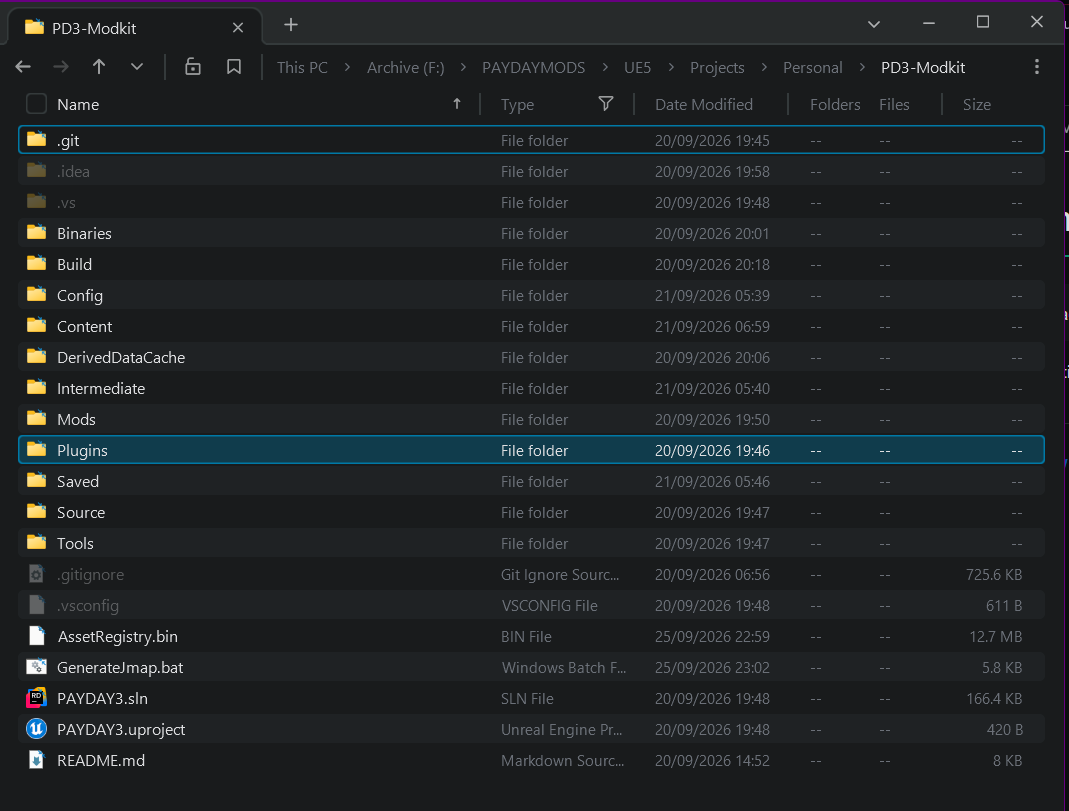1069x811 pixels.
Task: Sort by the Name column header
Action: tap(78, 104)
